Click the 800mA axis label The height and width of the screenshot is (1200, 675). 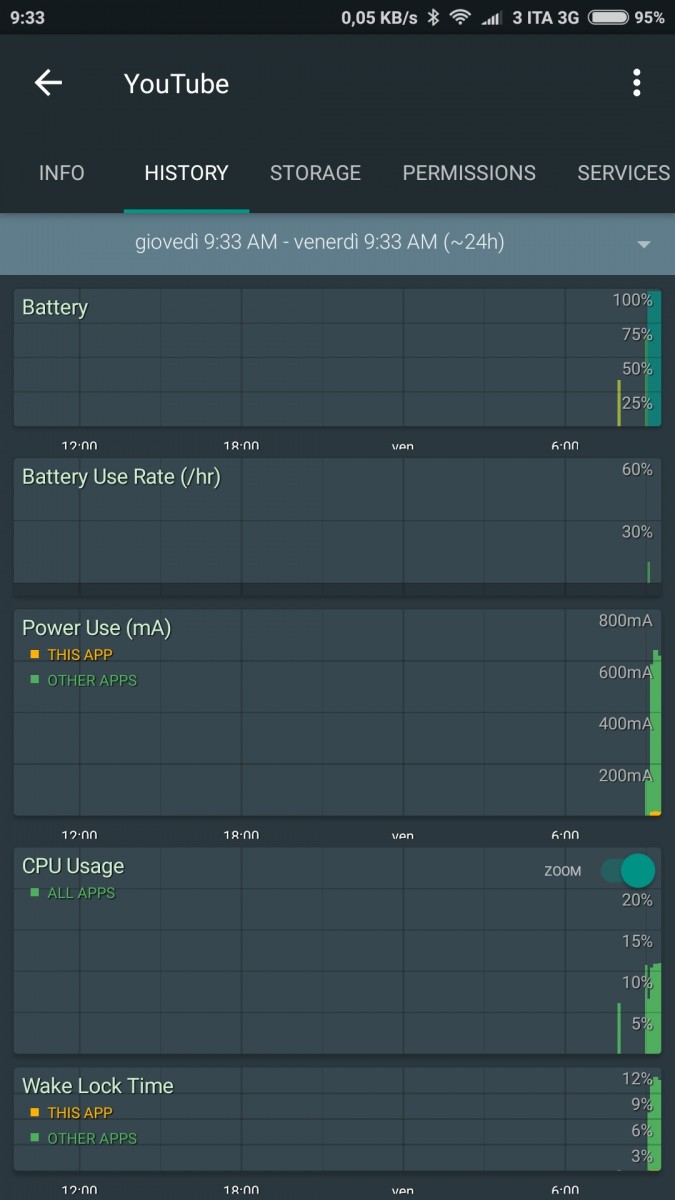coord(626,621)
